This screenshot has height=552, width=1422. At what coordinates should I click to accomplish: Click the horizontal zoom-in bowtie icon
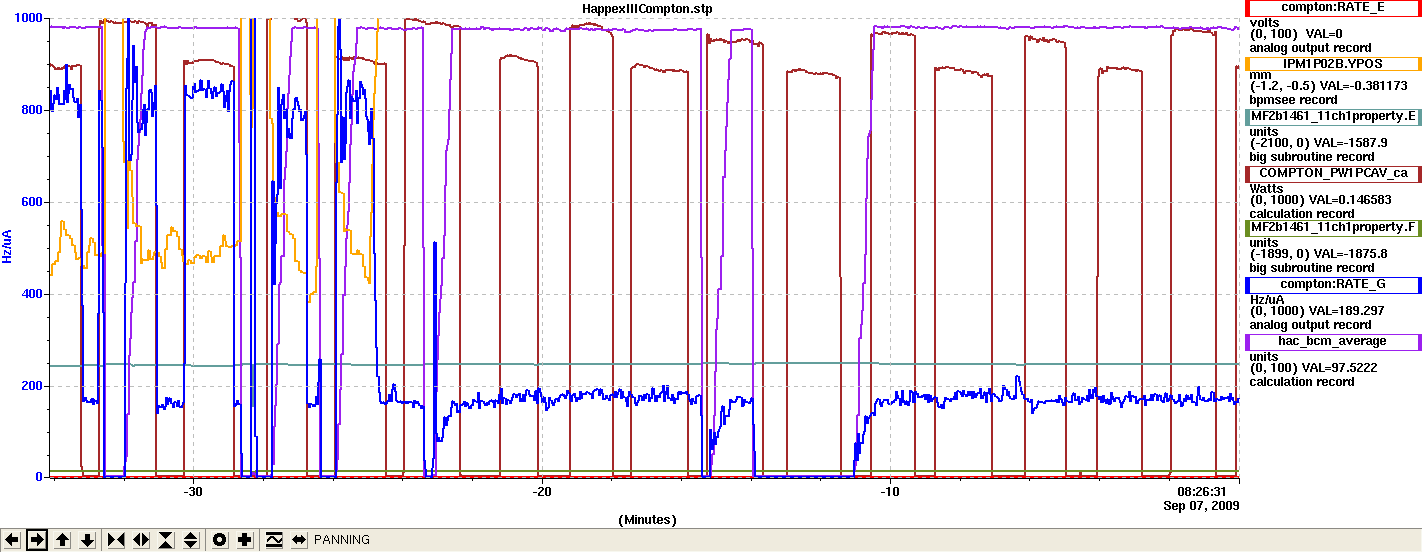click(115, 540)
